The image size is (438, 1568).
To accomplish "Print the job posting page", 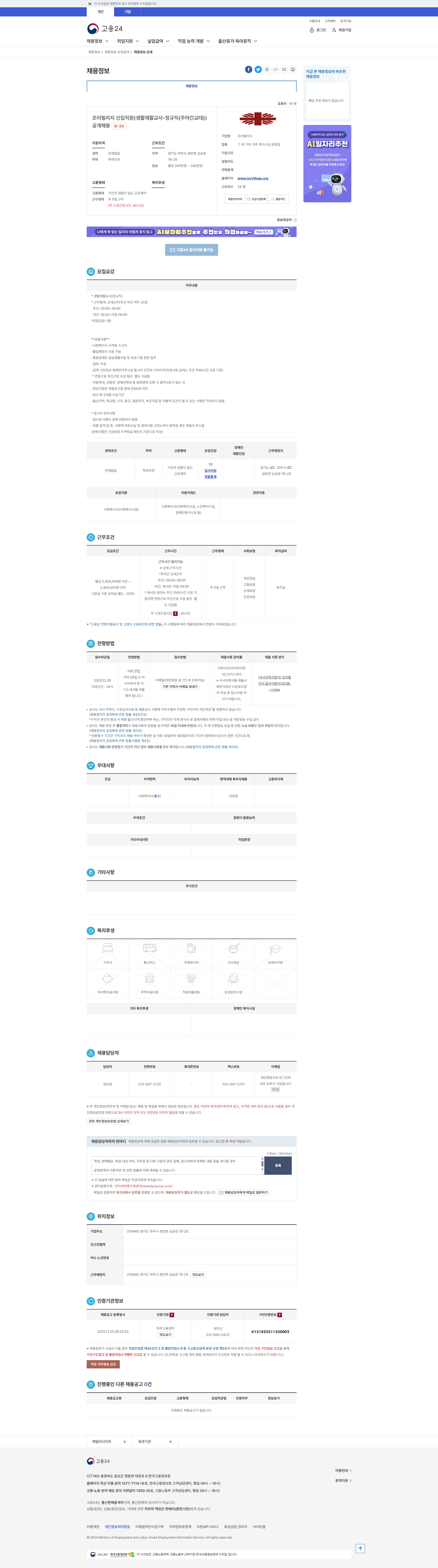I will pyautogui.click(x=293, y=69).
